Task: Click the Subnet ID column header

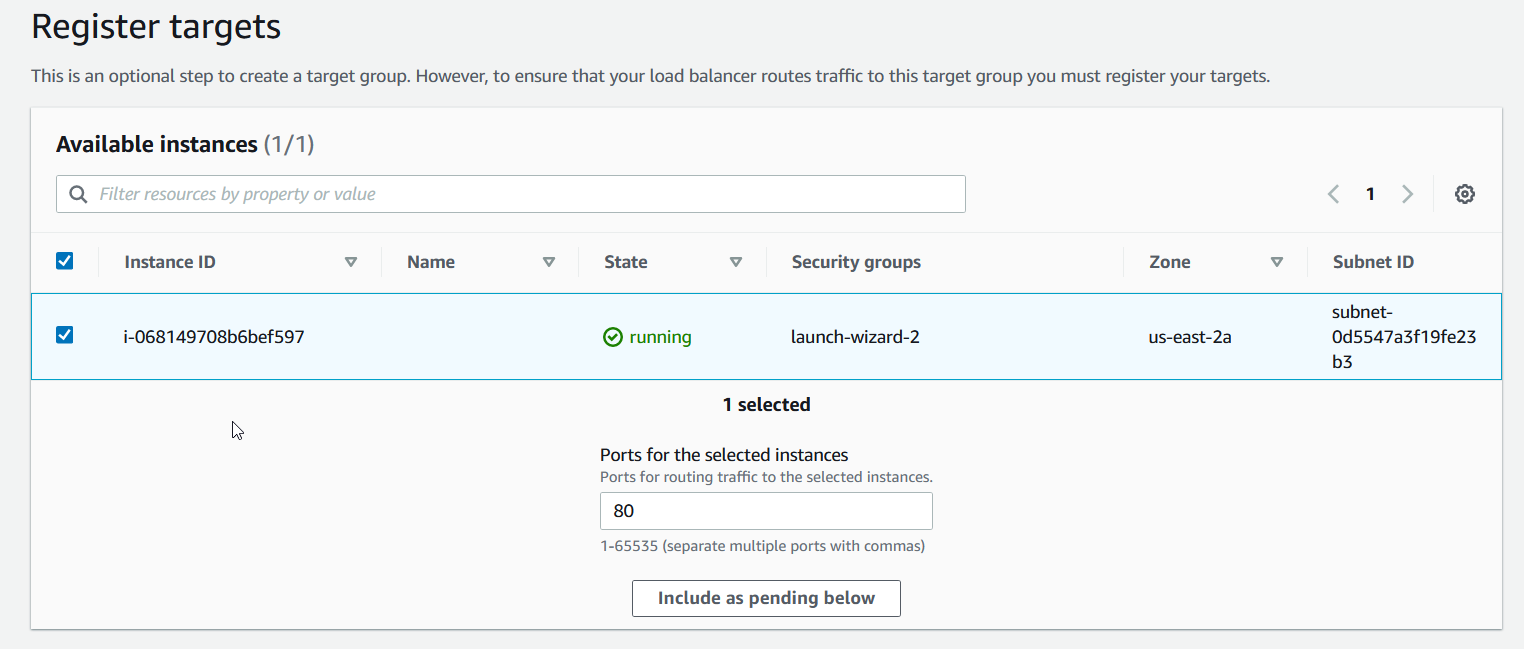Action: click(x=1373, y=262)
